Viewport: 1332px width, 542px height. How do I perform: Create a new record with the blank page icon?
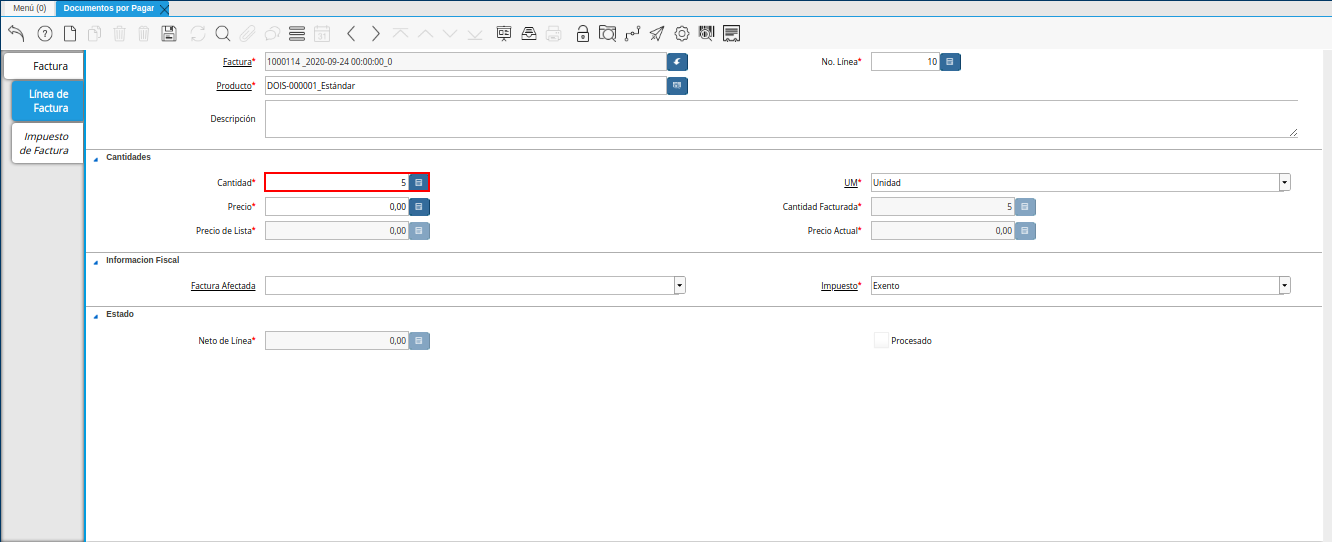pos(70,33)
